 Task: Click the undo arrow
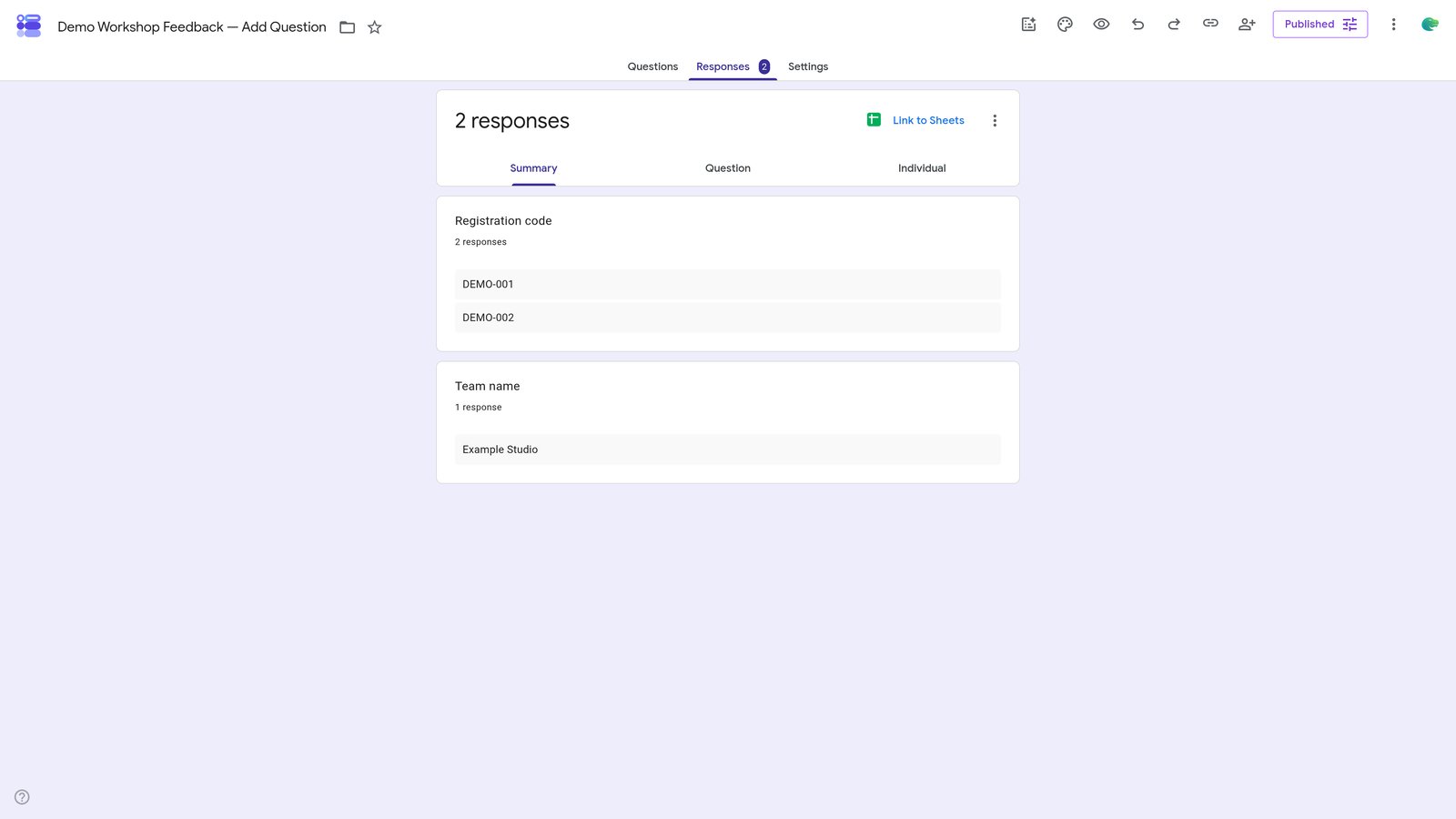point(1137,25)
